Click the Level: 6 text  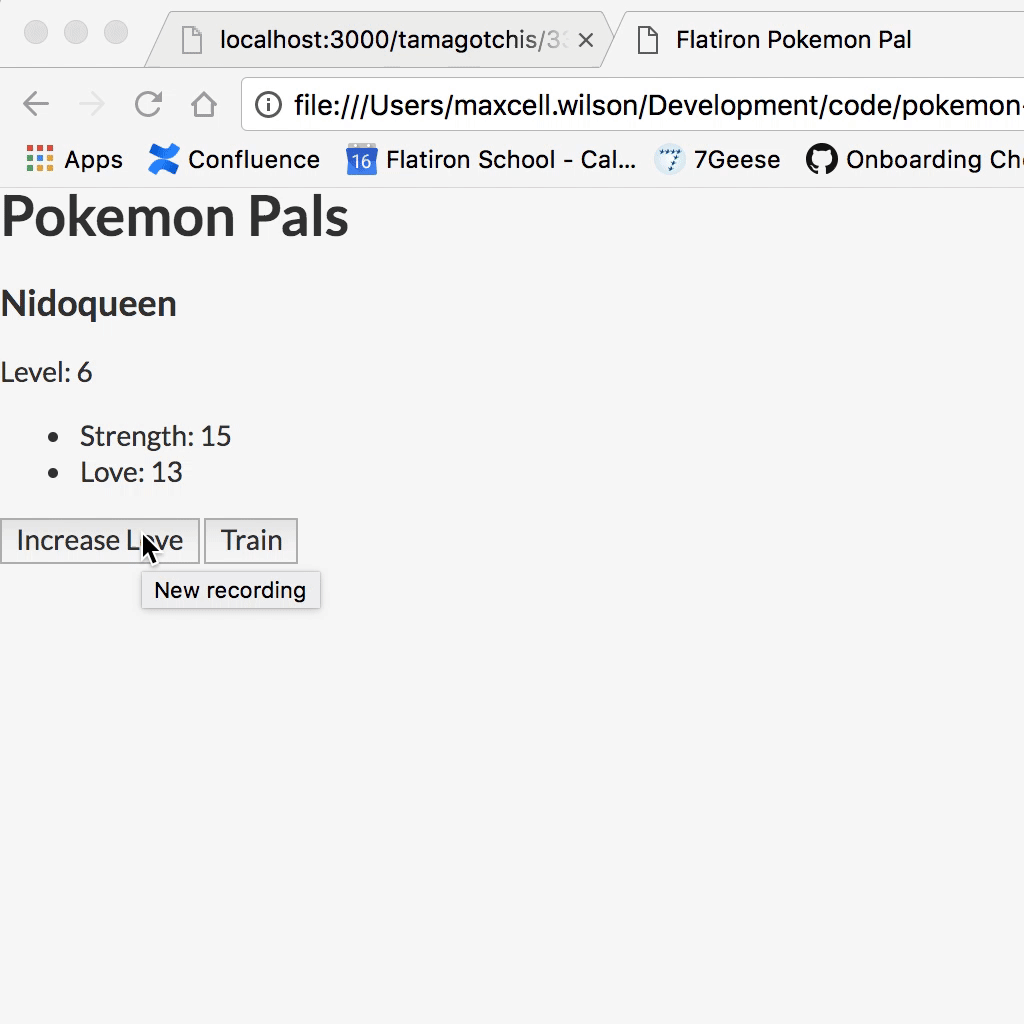coord(46,372)
